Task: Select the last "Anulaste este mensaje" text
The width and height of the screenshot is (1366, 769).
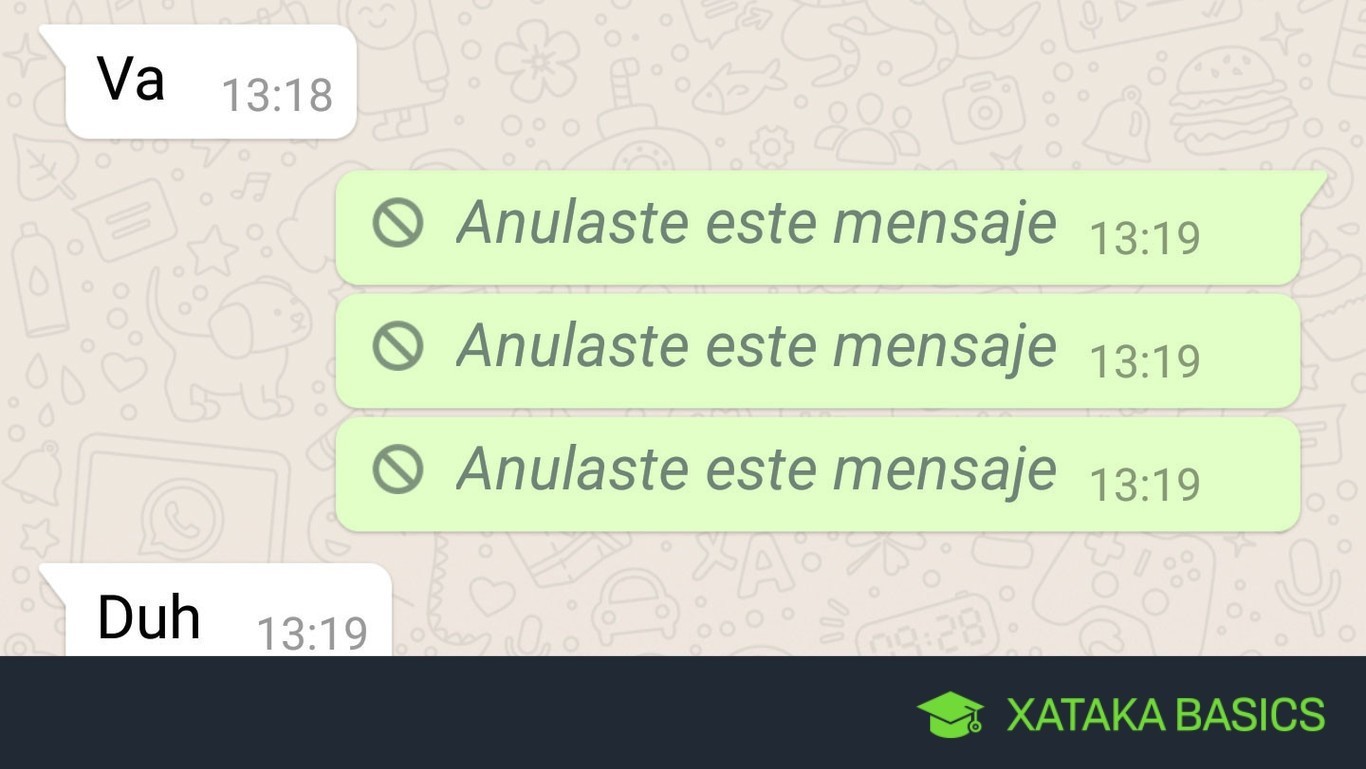Action: (756, 469)
